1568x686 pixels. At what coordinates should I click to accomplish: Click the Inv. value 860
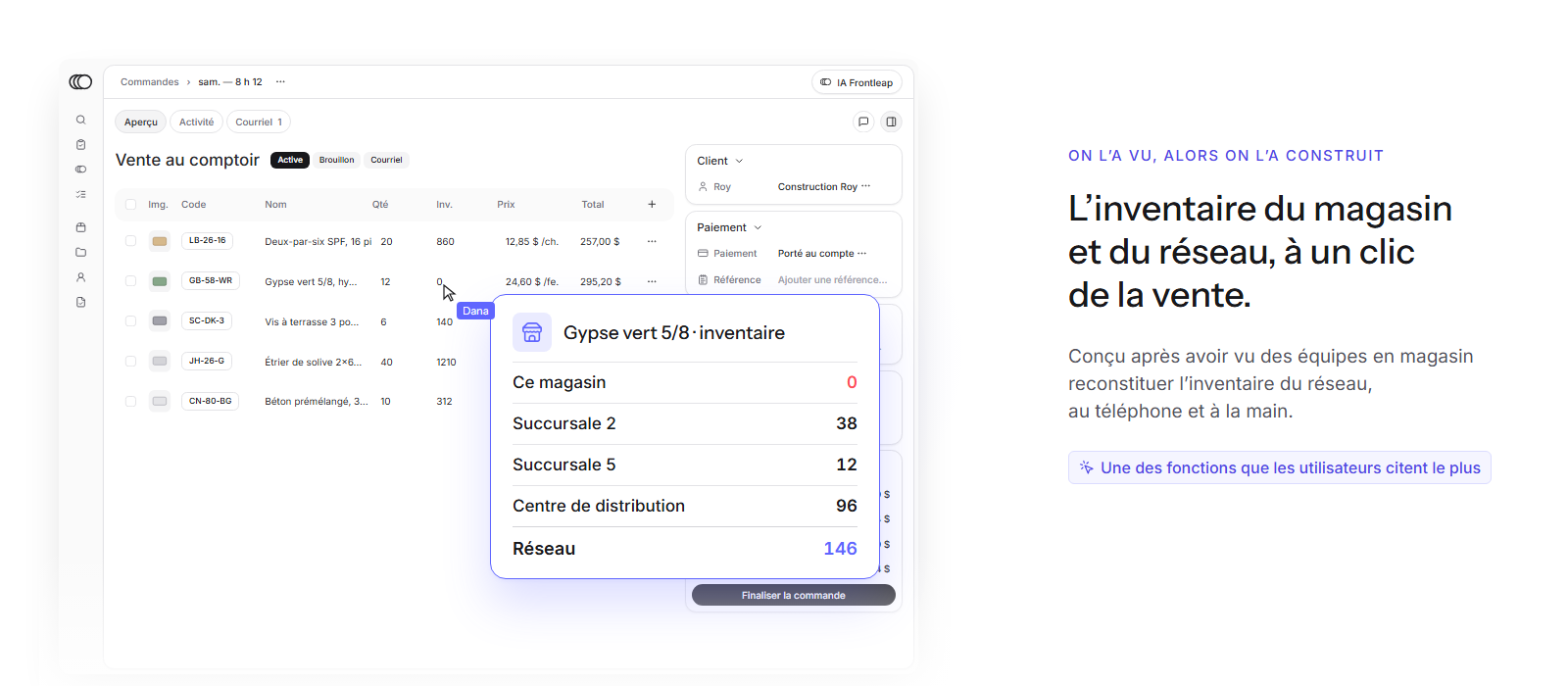coord(445,241)
